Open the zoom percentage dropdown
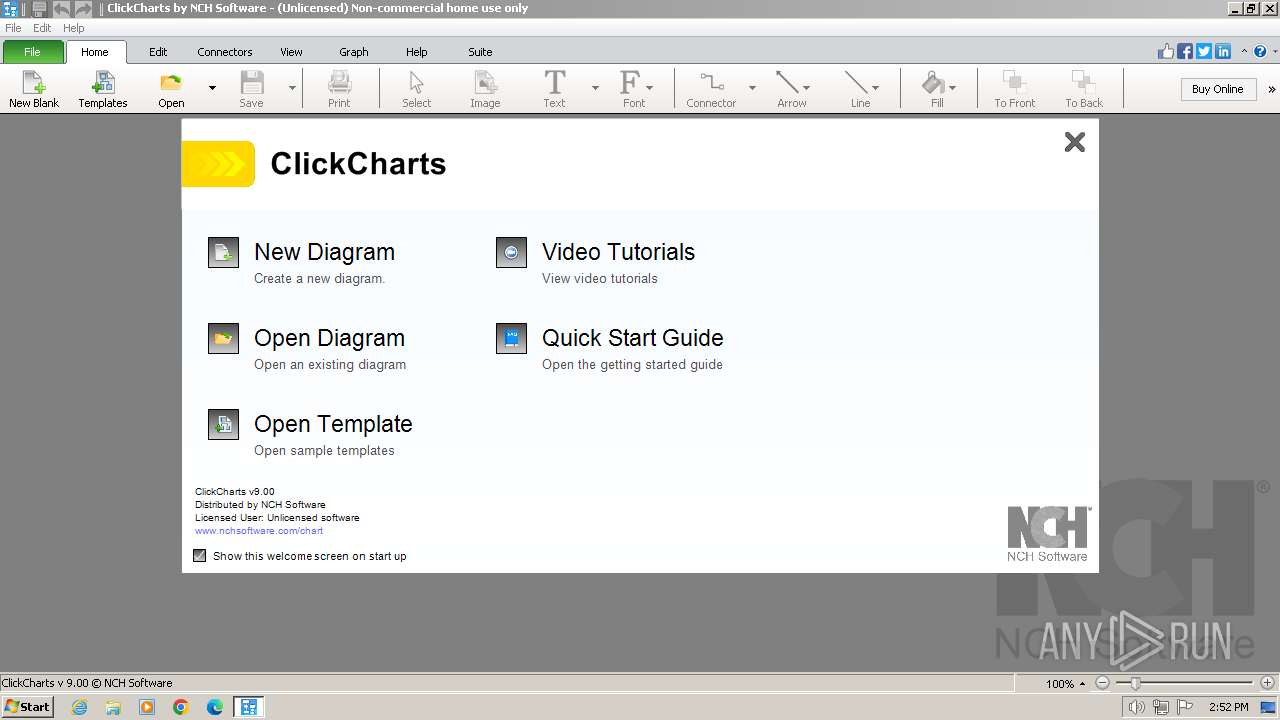 [1082, 684]
